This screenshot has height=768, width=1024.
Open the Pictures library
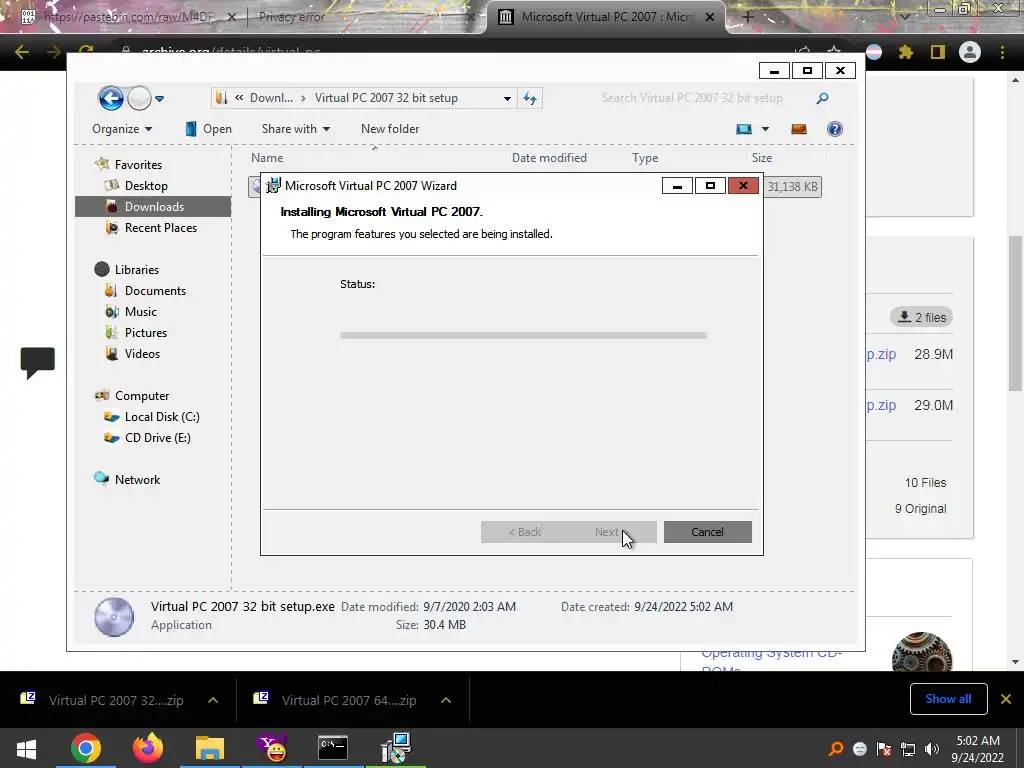(x=146, y=332)
